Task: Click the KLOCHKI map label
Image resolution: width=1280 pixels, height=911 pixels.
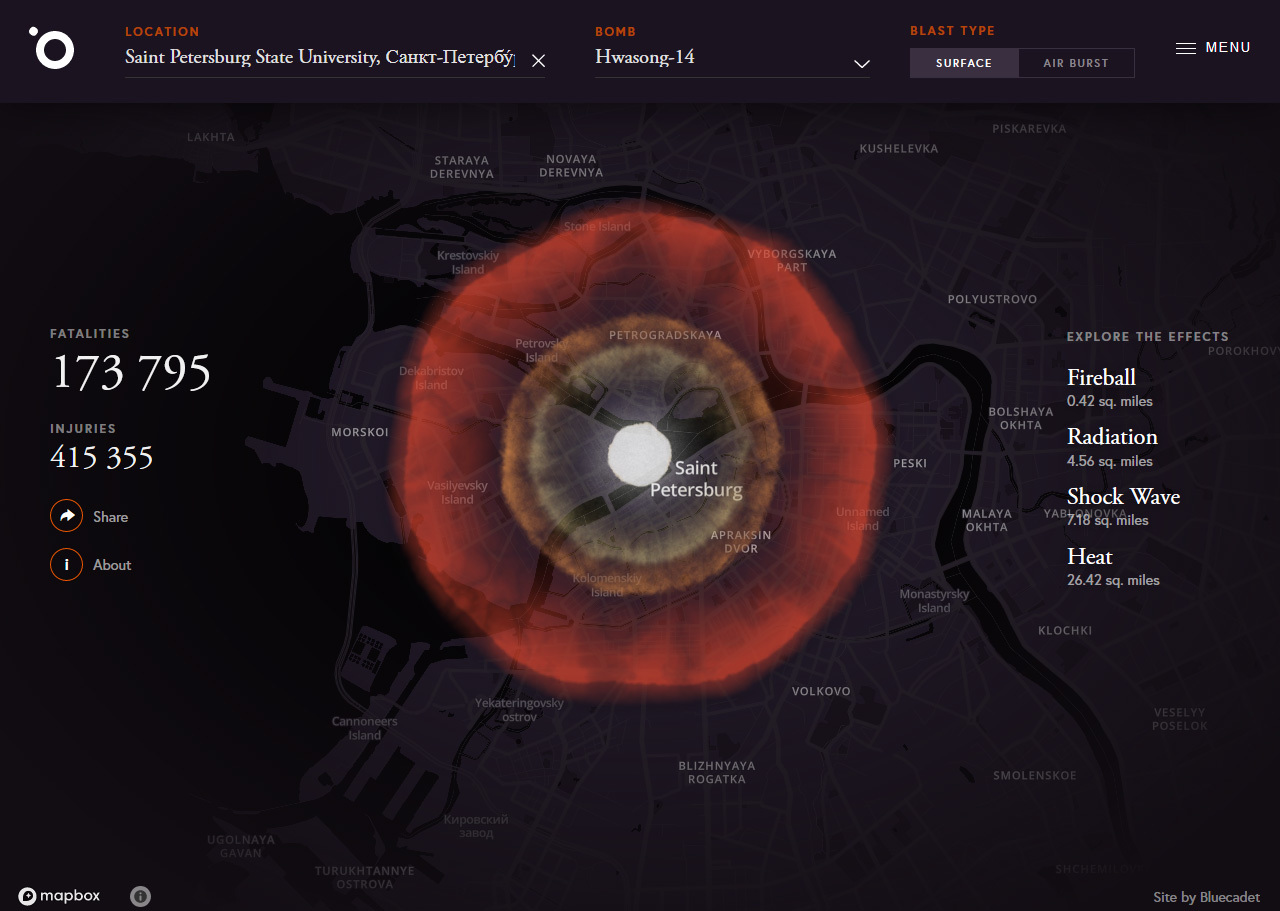Action: pyautogui.click(x=1065, y=630)
